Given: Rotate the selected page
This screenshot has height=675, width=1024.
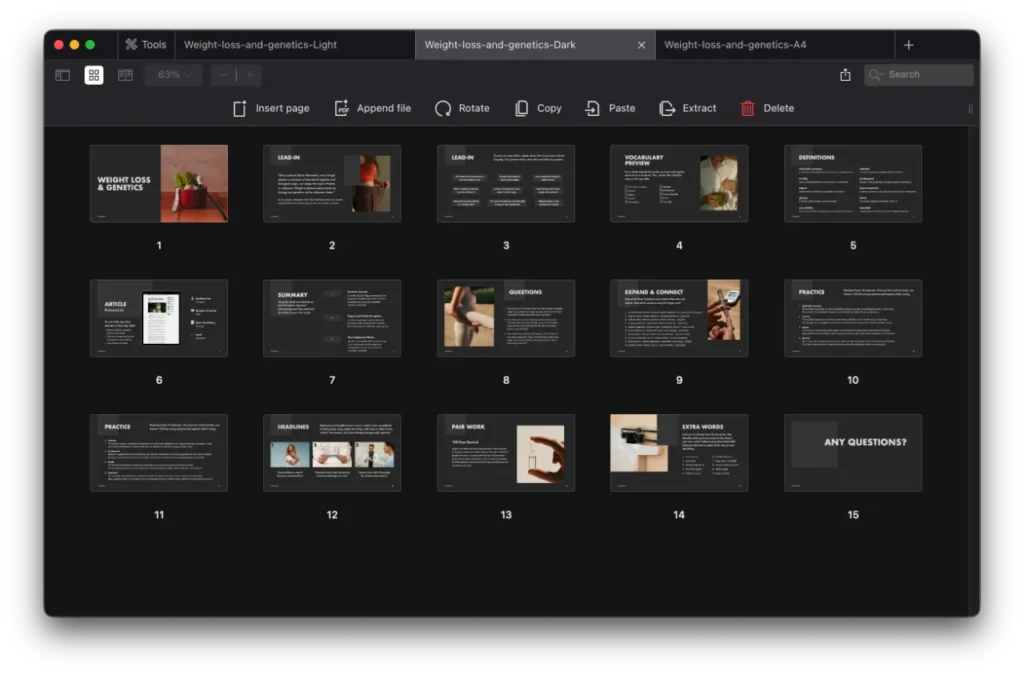Looking at the screenshot, I should (x=443, y=108).
